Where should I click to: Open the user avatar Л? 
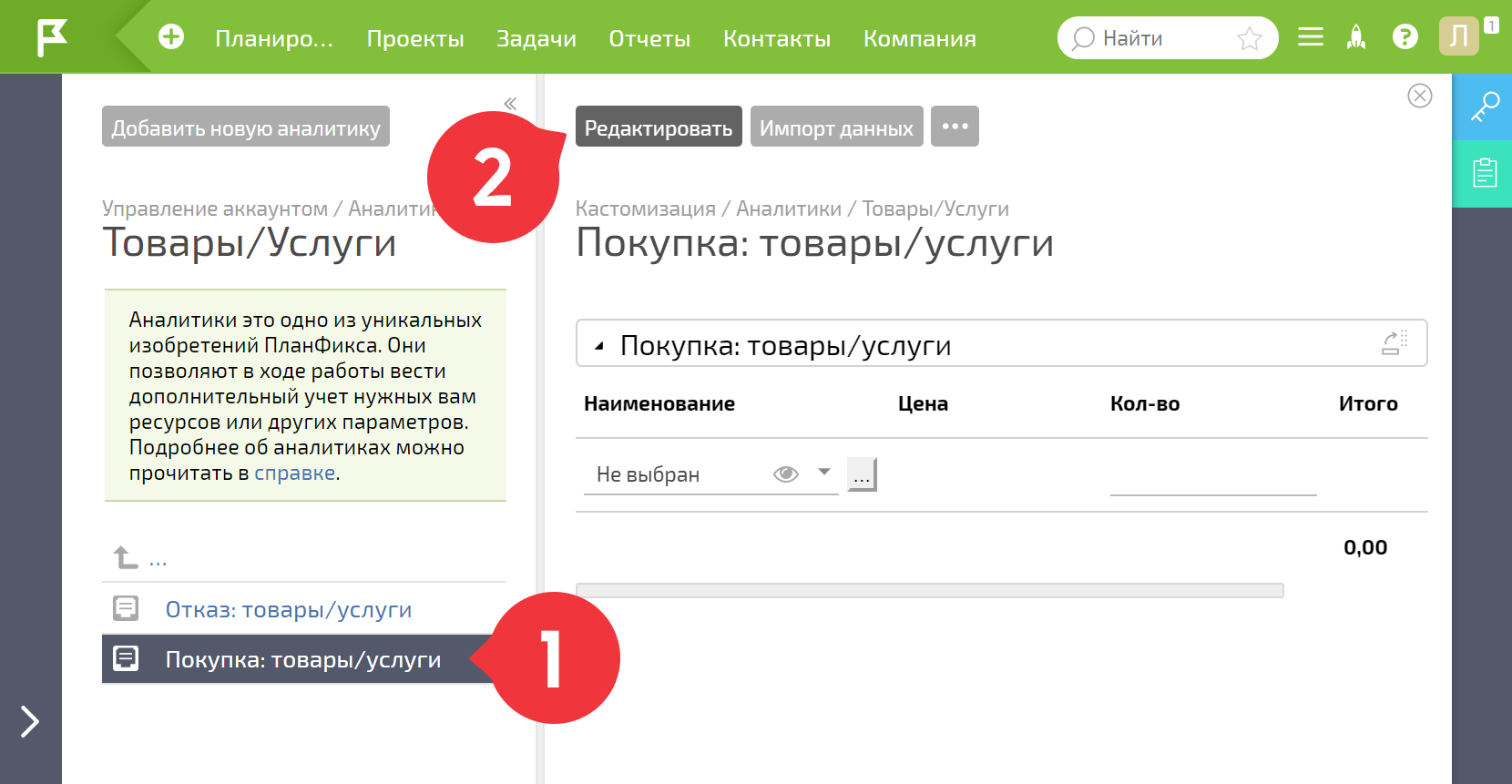[x=1459, y=36]
